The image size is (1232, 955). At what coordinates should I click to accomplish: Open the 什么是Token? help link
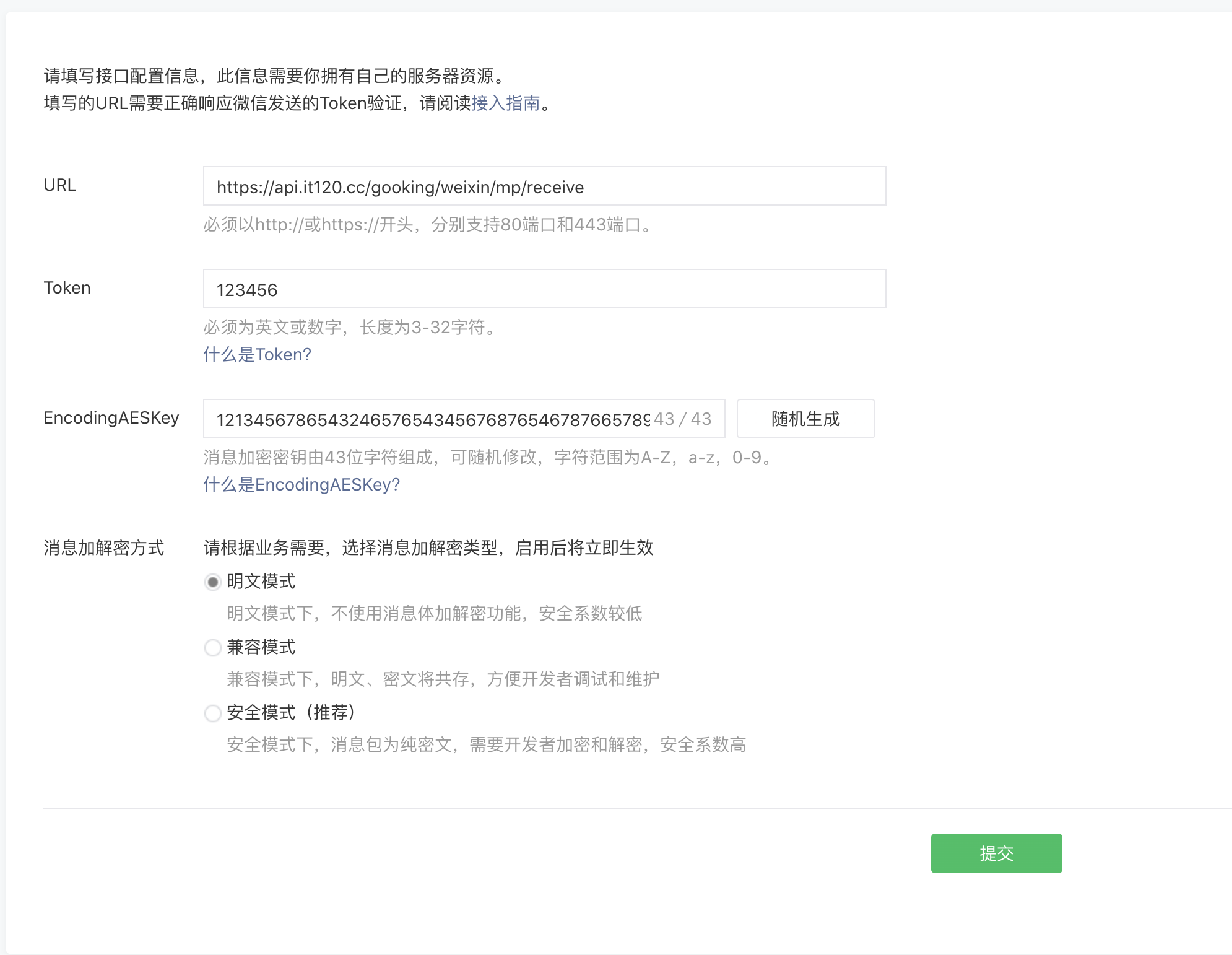257,354
